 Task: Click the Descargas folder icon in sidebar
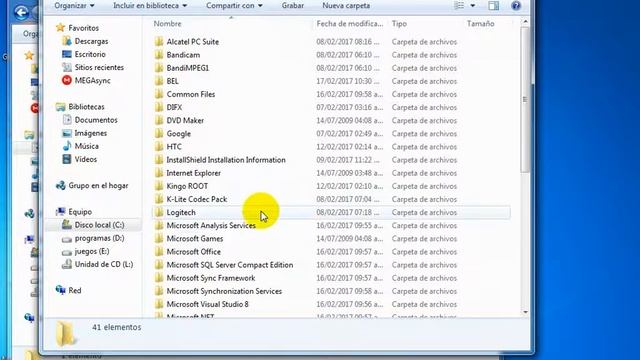[67, 41]
